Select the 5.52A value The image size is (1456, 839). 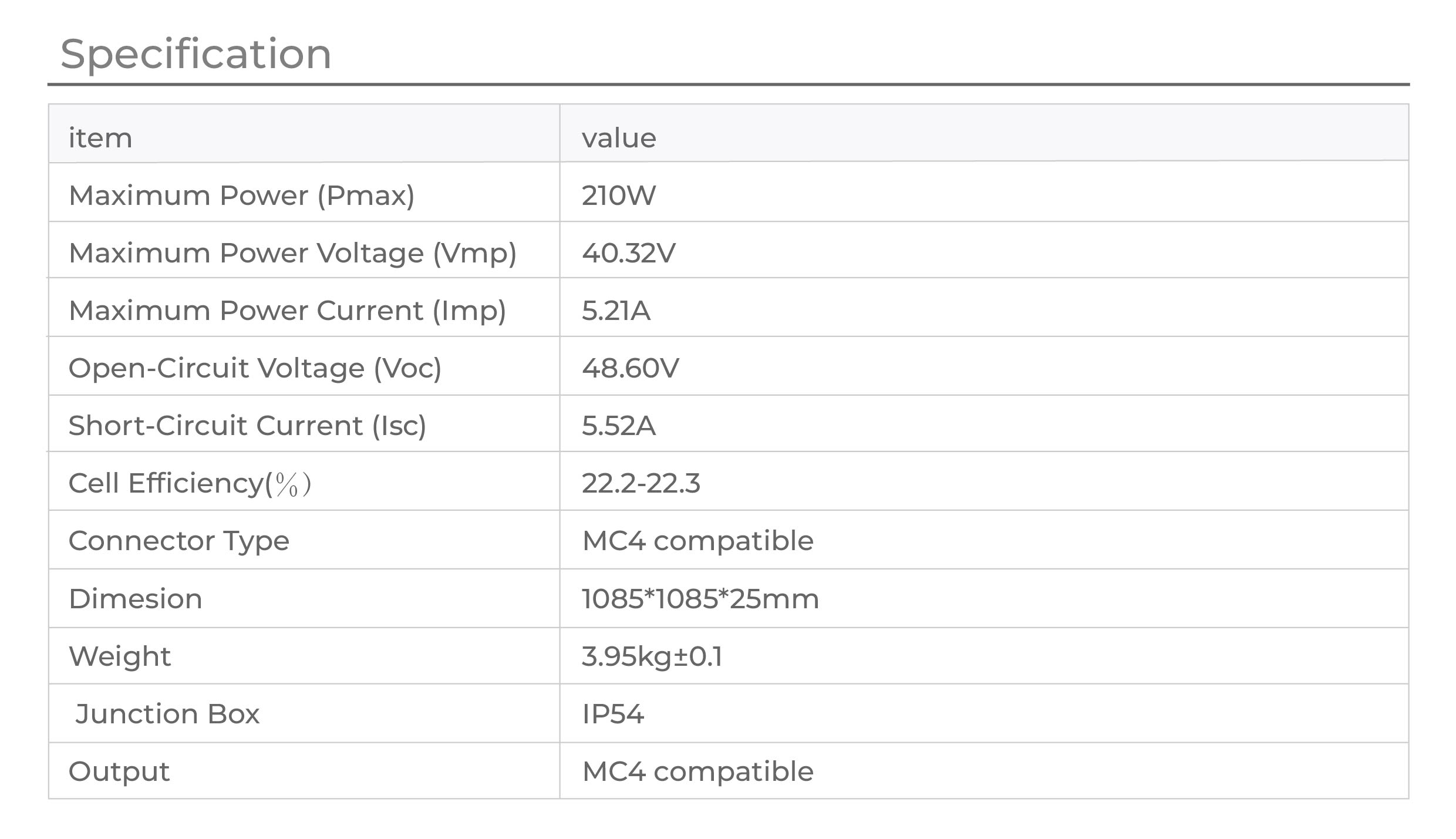point(619,426)
